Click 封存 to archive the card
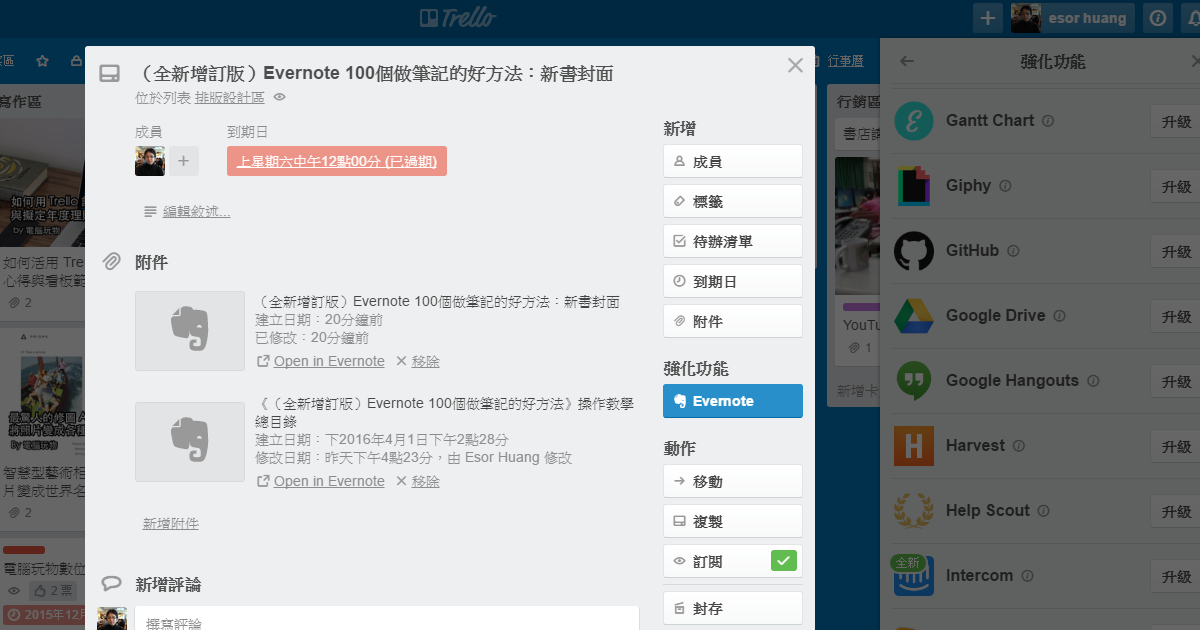Viewport: 1200px width, 630px height. [733, 608]
